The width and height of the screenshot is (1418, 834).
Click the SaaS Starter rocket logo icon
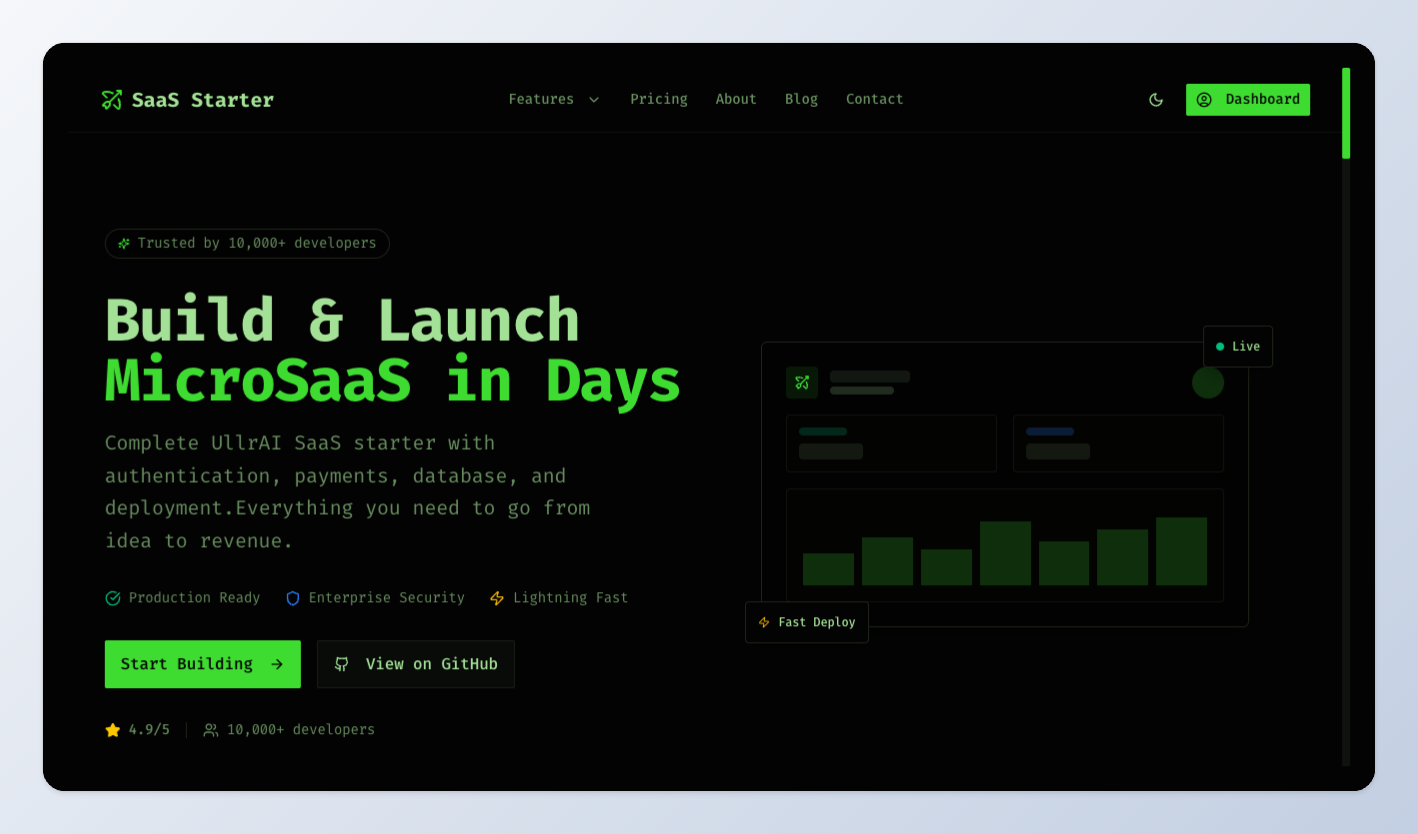(111, 100)
